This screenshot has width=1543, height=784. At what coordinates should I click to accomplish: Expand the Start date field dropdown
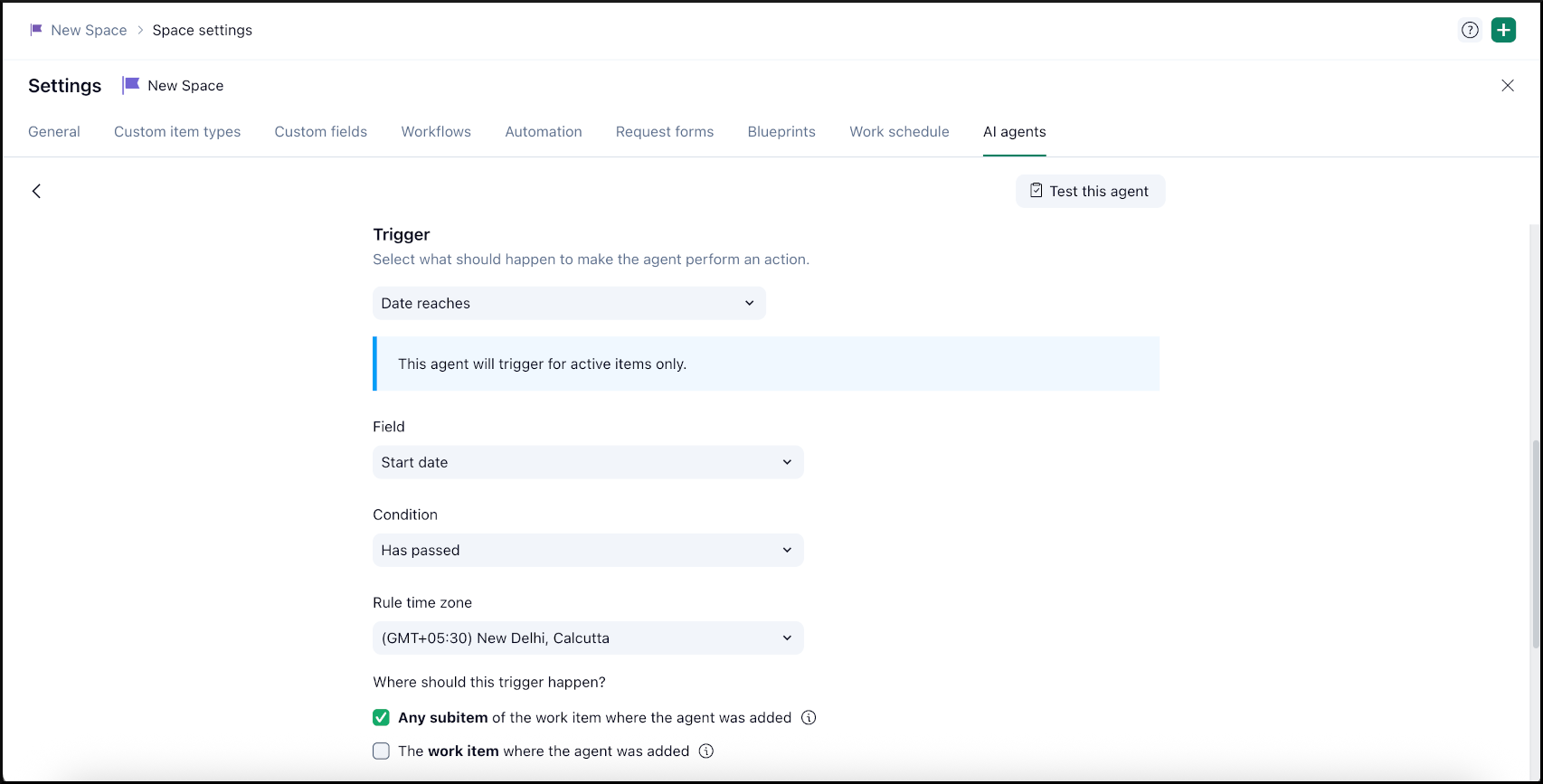(x=587, y=462)
